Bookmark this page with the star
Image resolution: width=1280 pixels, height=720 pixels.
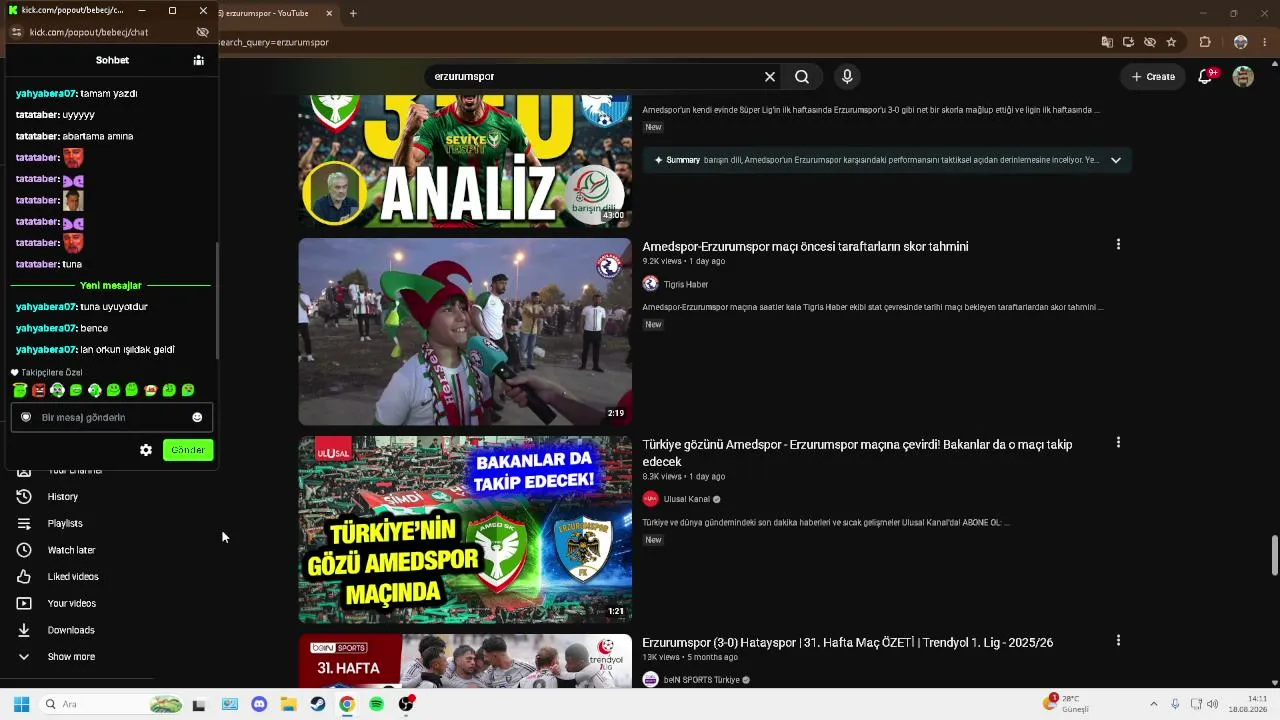click(x=1171, y=42)
